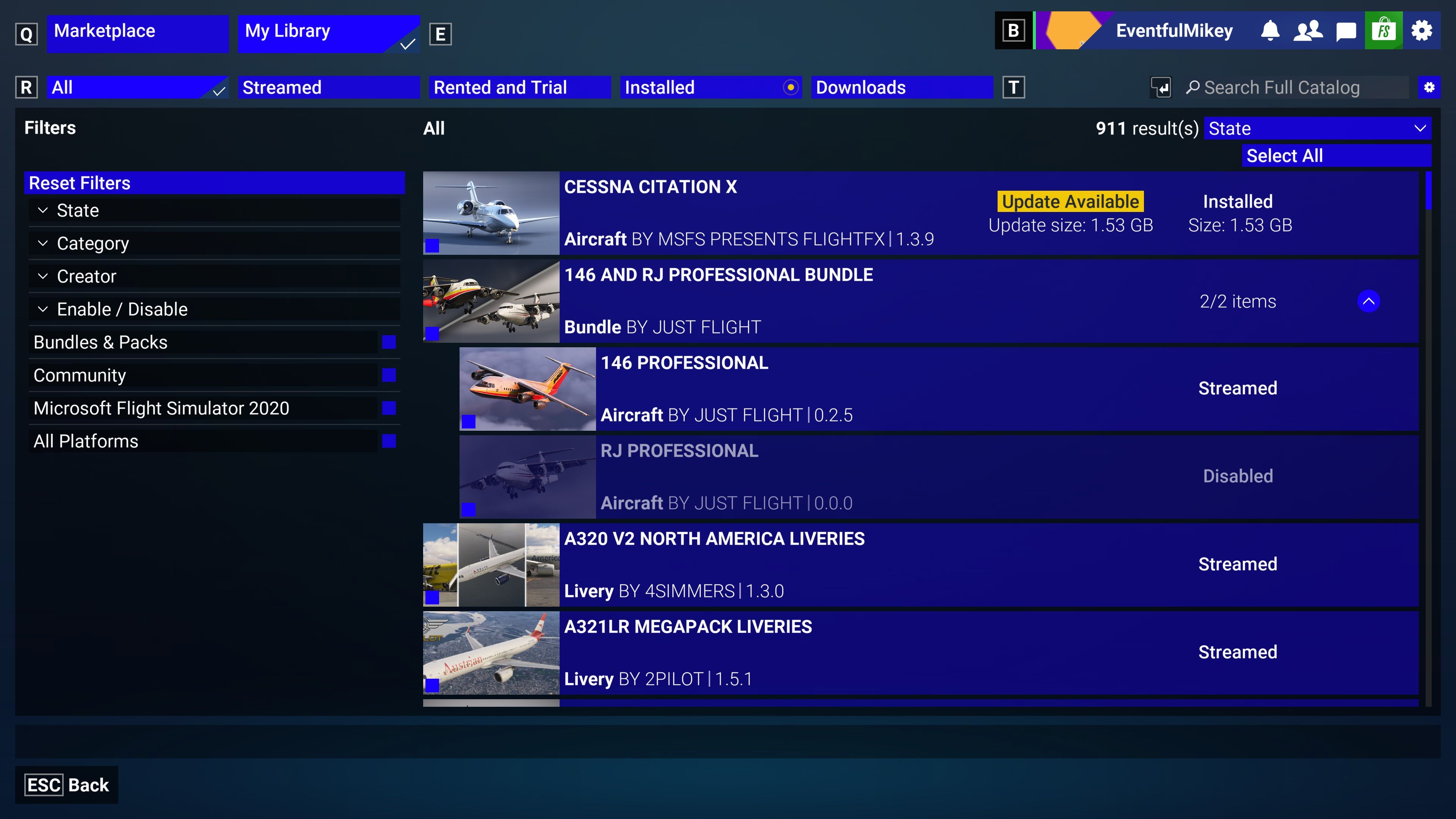Open A321LR Megapack Liveries thumbnail
This screenshot has width=1456, height=819.
tap(491, 653)
